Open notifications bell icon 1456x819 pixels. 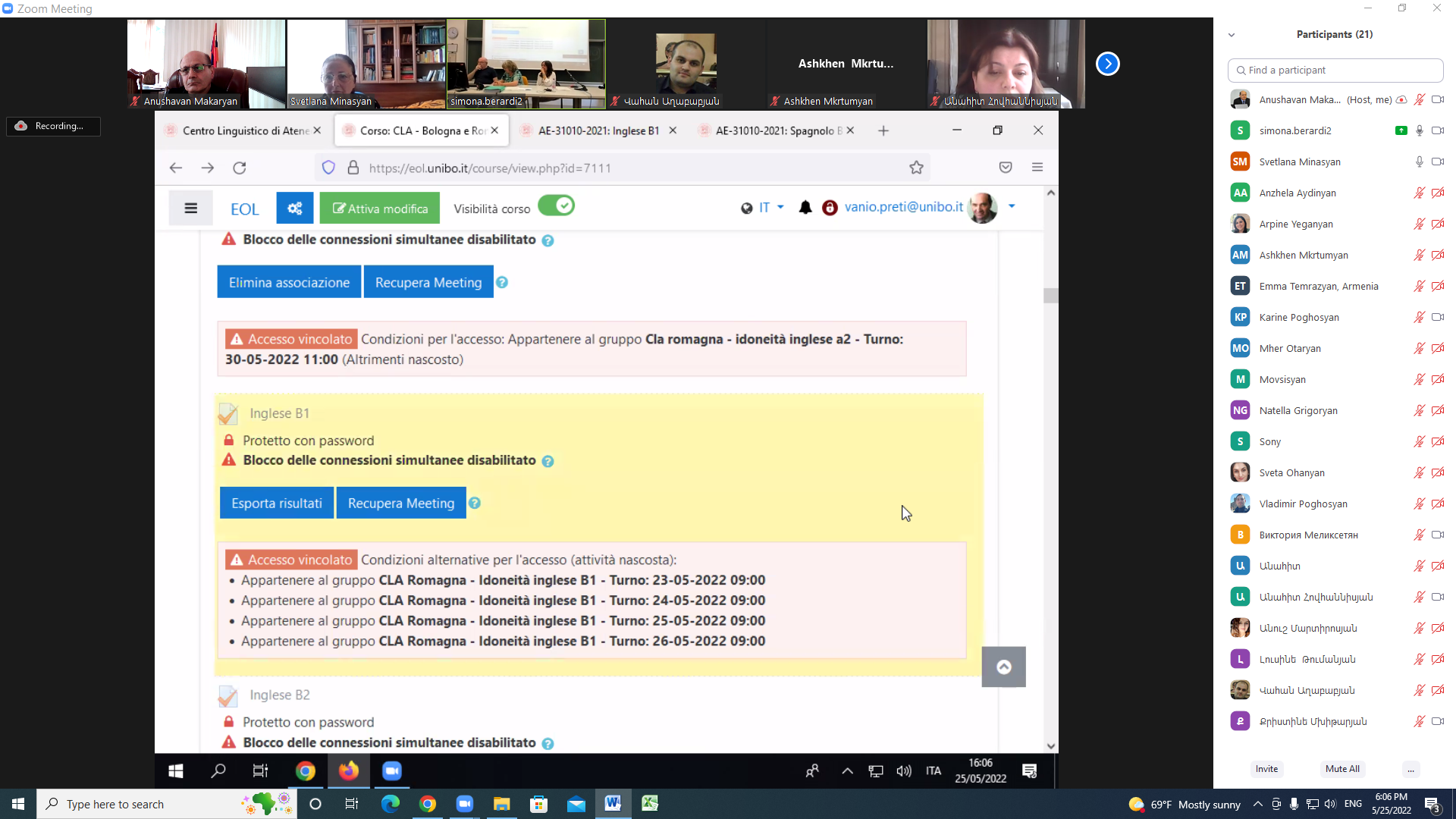805,207
